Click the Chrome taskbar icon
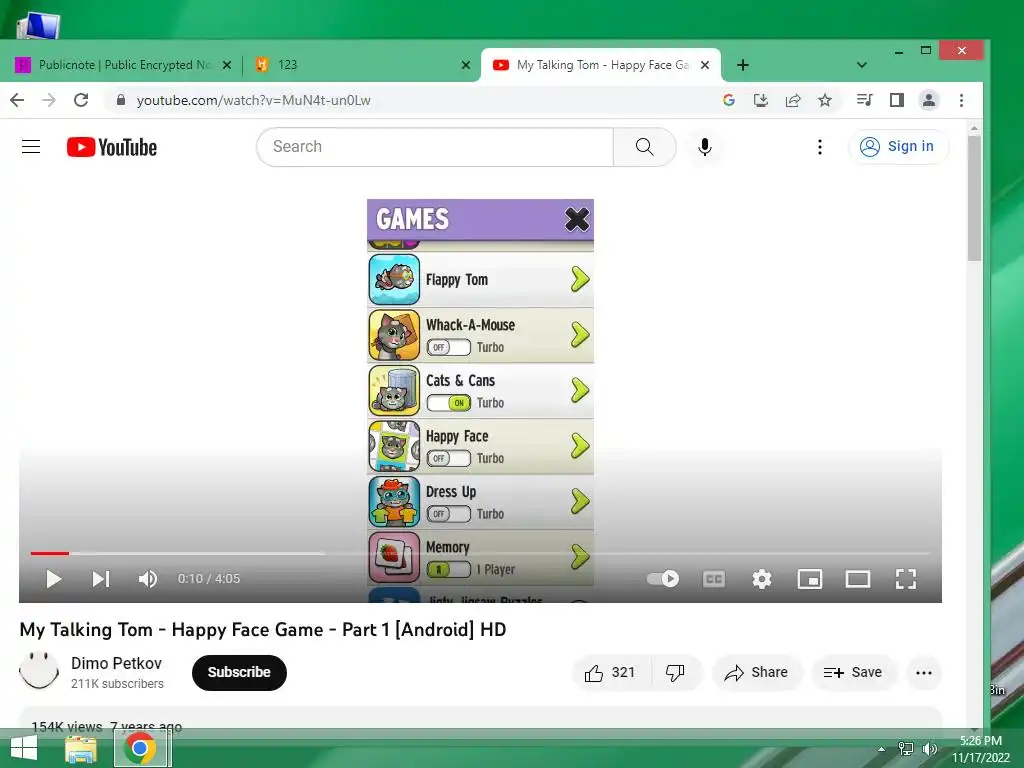This screenshot has width=1024, height=768. (x=140, y=748)
